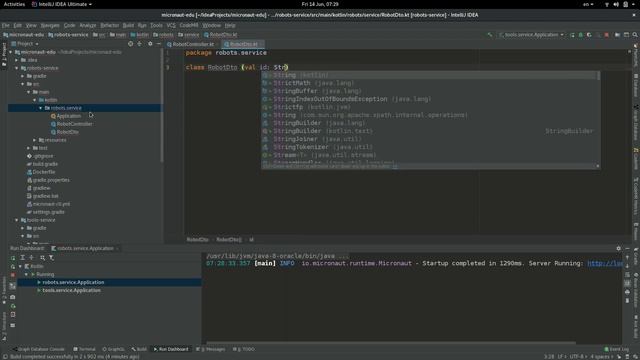Expand the gradle folder under robots-service
The image size is (640, 360).
[x=23, y=76]
